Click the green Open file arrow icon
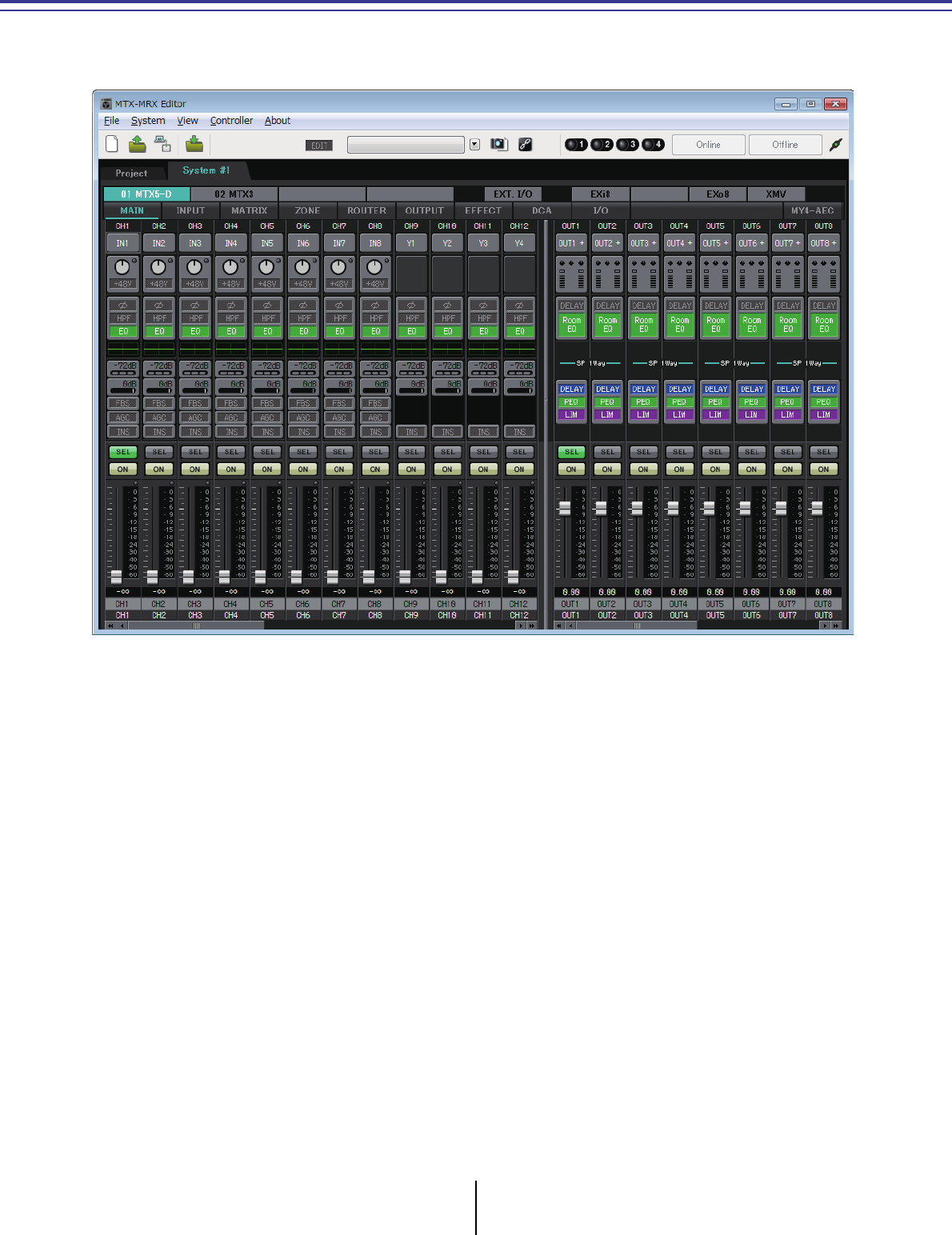The width and height of the screenshot is (952, 1235). pyautogui.click(x=138, y=144)
